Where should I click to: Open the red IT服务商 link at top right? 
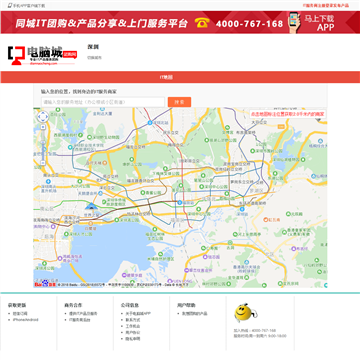[x=326, y=6]
